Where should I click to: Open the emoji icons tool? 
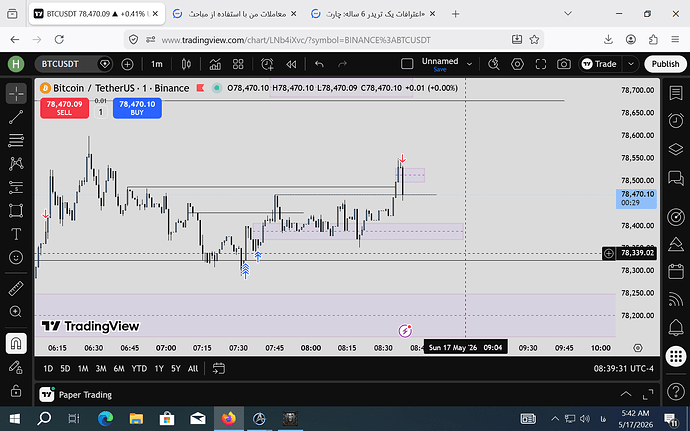point(16,257)
